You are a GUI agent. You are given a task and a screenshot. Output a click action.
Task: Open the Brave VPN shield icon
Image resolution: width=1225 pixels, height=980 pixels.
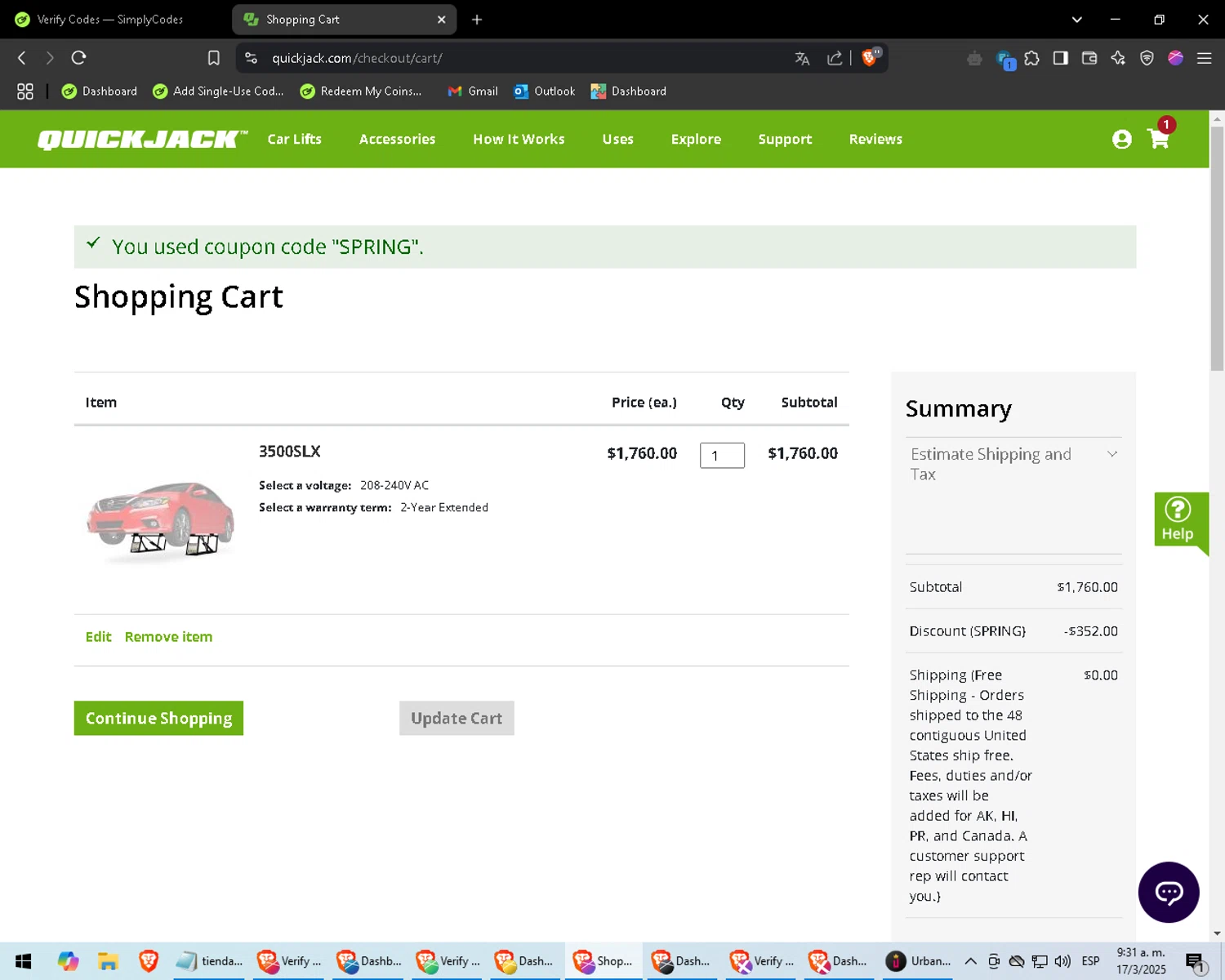click(1147, 58)
